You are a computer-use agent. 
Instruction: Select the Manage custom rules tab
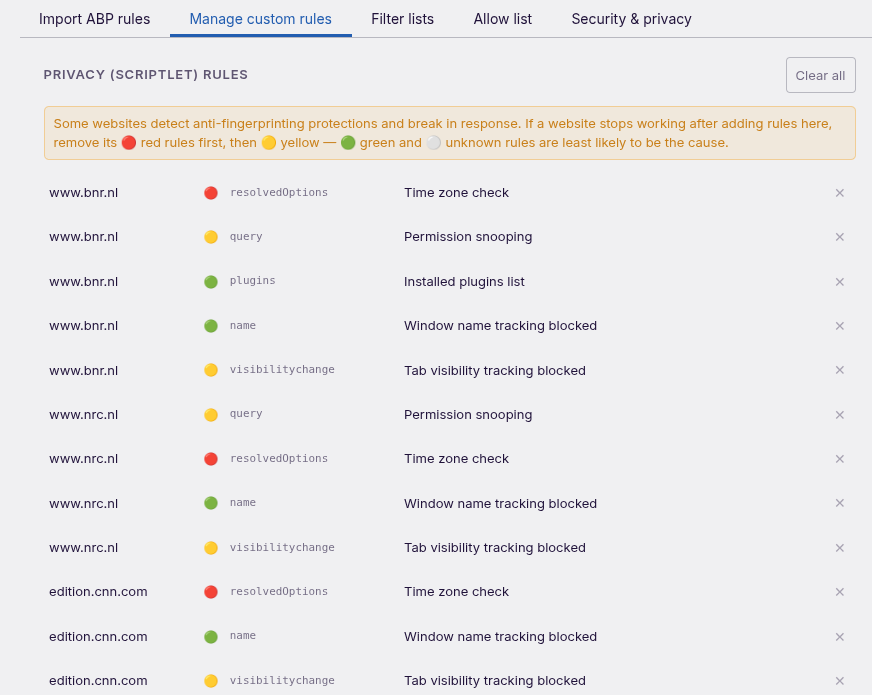tap(261, 19)
